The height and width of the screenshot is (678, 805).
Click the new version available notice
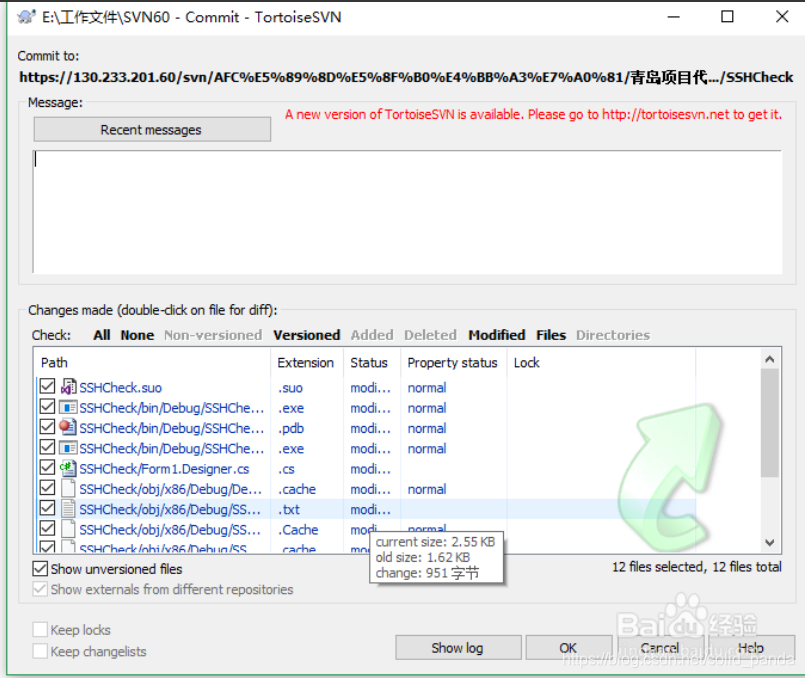coord(533,114)
